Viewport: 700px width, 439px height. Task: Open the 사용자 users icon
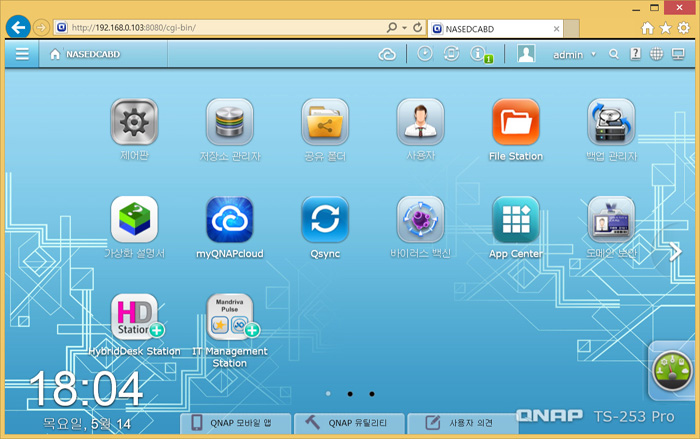coord(420,122)
